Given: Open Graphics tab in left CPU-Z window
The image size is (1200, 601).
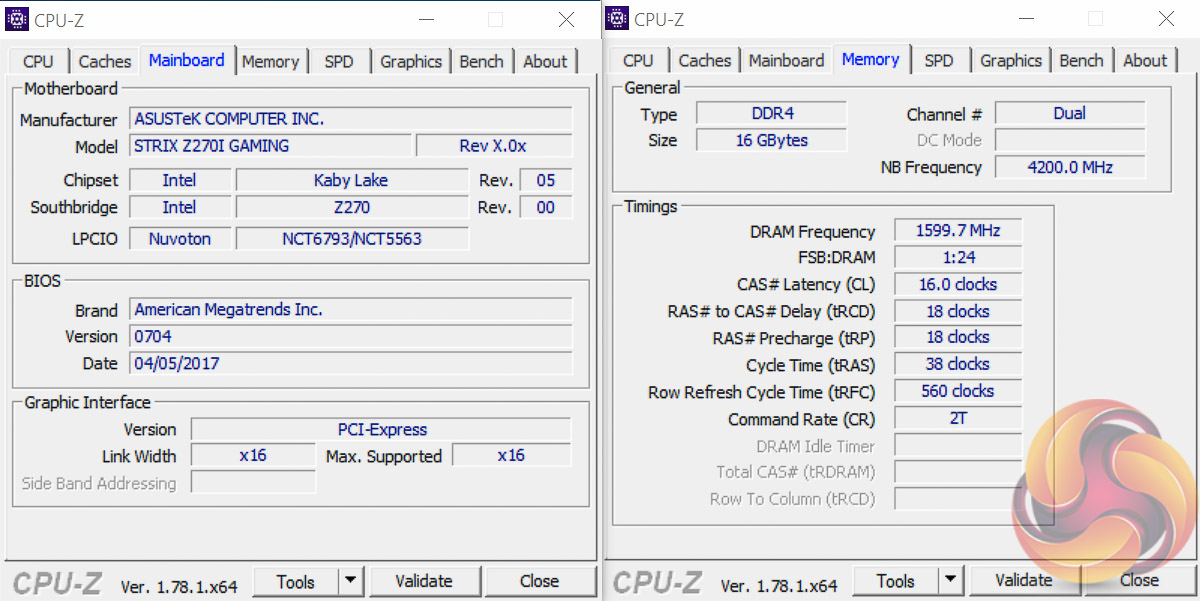Looking at the screenshot, I should pyautogui.click(x=411, y=61).
